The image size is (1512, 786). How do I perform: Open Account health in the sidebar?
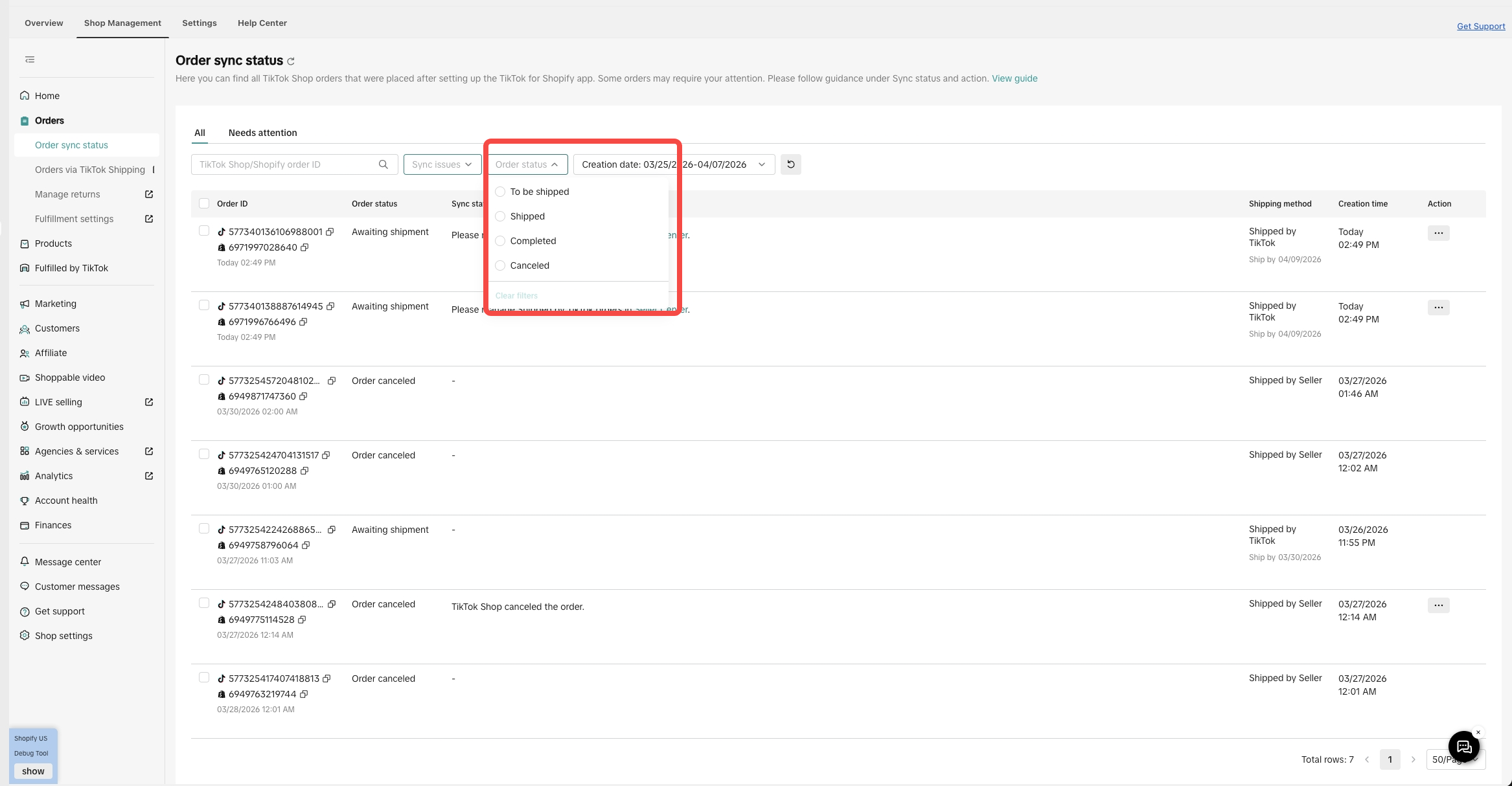(66, 500)
